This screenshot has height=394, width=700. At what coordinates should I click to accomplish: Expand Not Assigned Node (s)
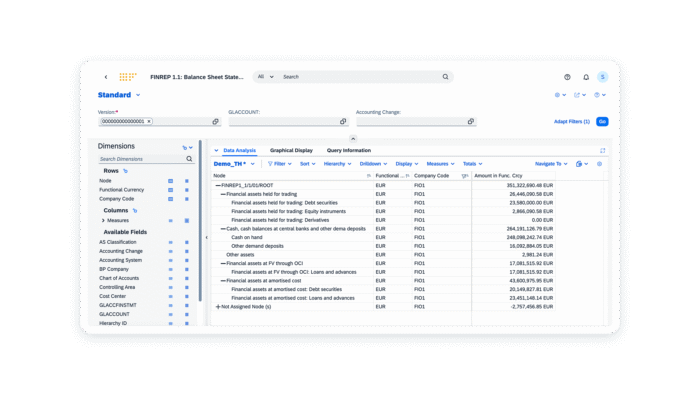tap(218, 307)
